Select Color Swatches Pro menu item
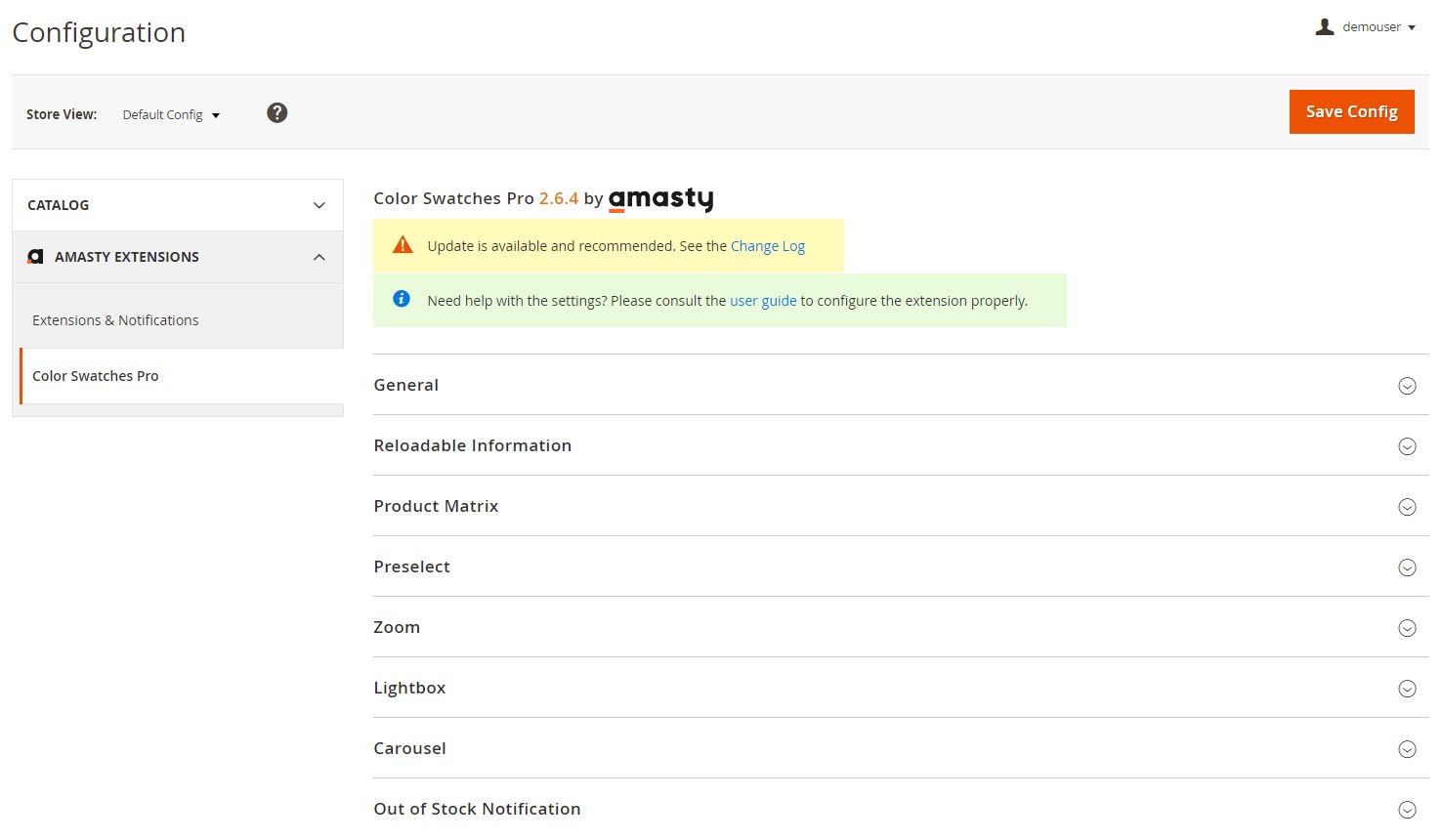Image resolution: width=1443 pixels, height=840 pixels. pos(96,376)
